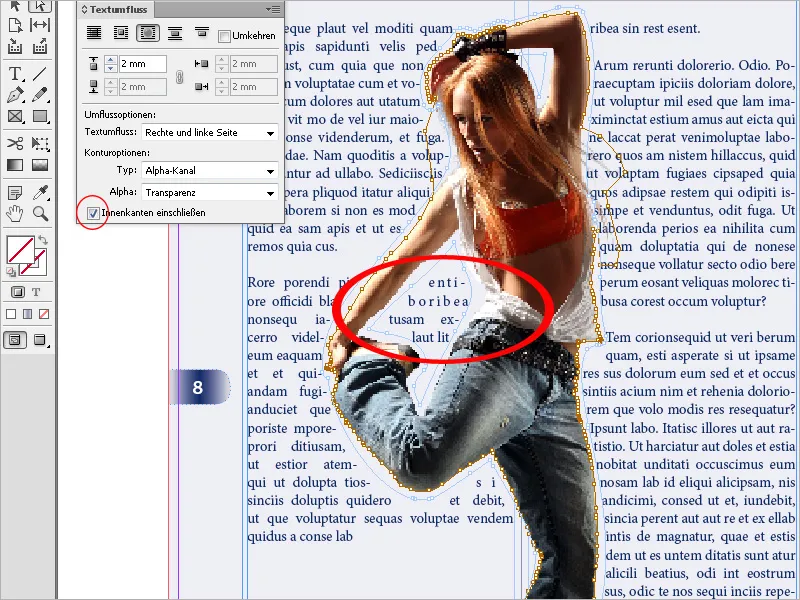
Task: Open the Textumfluss panel flyout menu
Action: (x=277, y=9)
